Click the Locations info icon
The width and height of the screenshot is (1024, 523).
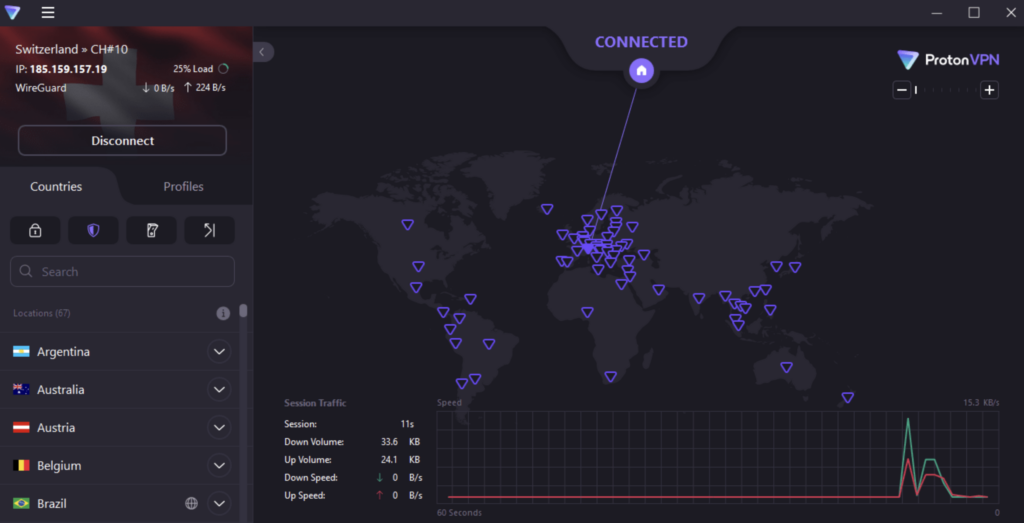223,313
